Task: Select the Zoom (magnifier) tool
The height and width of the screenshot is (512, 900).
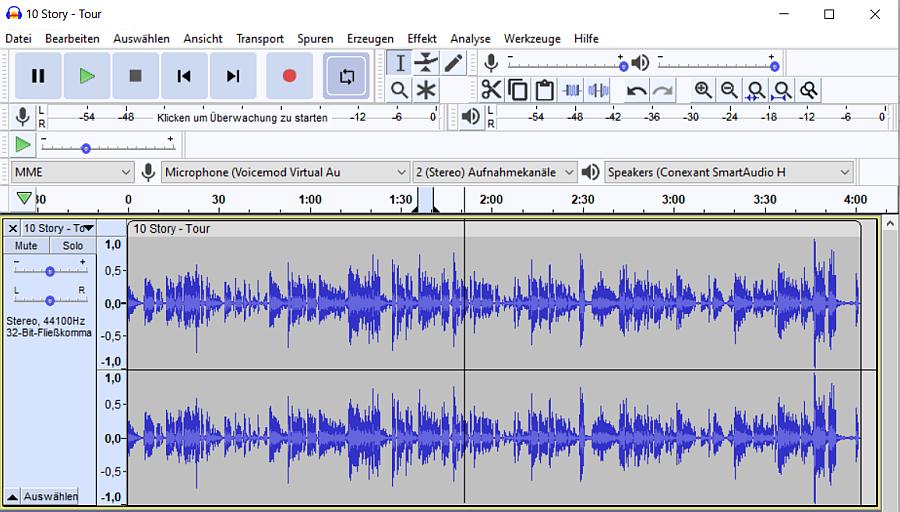Action: (399, 90)
